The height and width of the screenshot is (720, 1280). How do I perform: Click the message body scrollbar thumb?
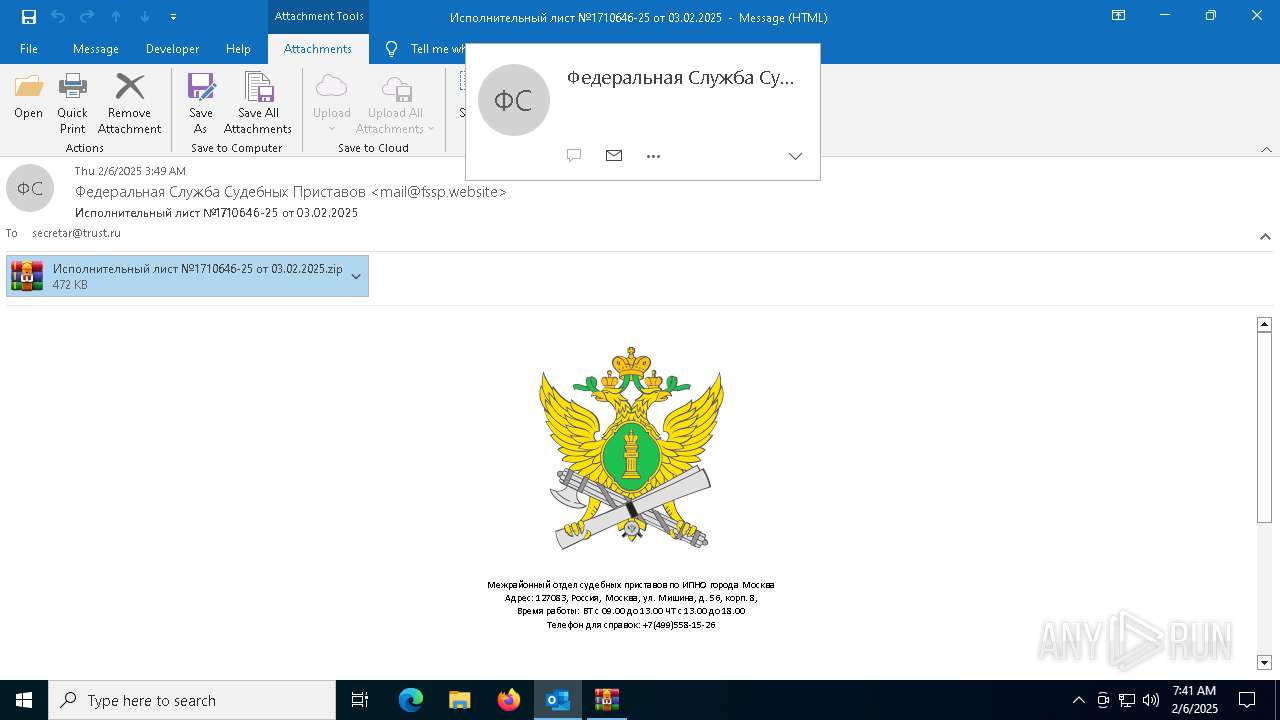(x=1264, y=427)
